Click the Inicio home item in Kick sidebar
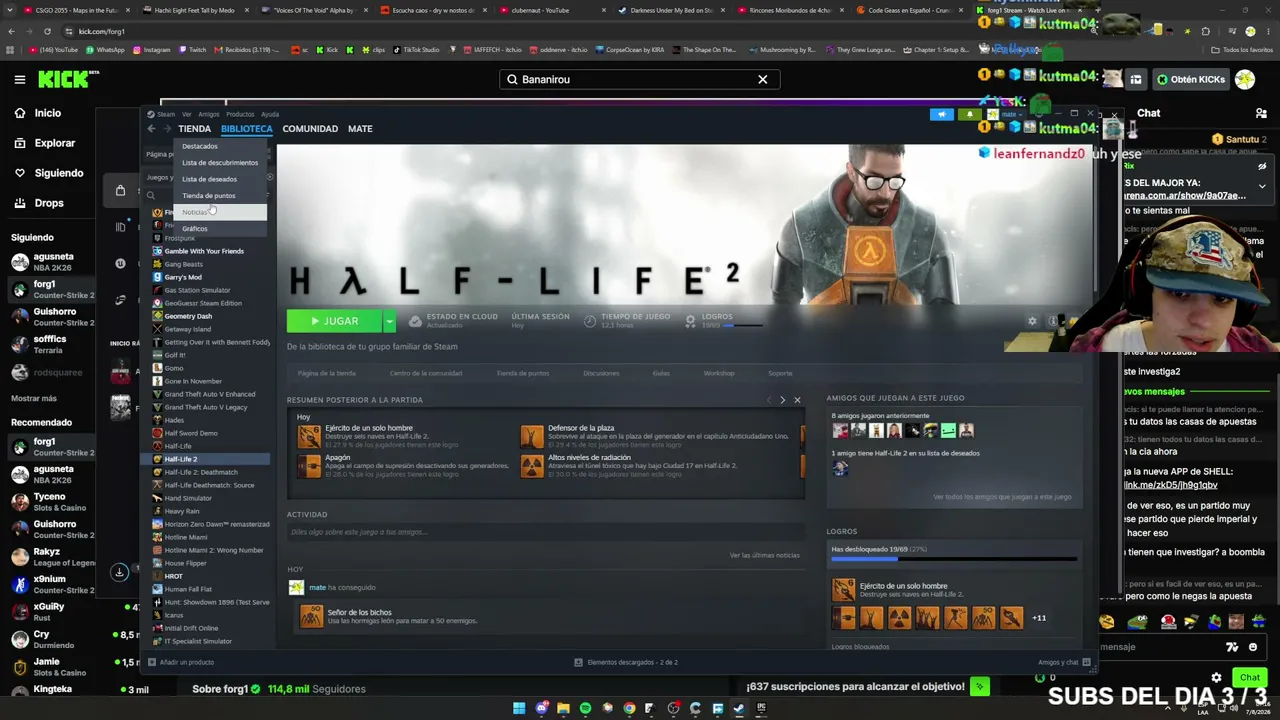This screenshot has width=1280, height=720. pos(38,113)
